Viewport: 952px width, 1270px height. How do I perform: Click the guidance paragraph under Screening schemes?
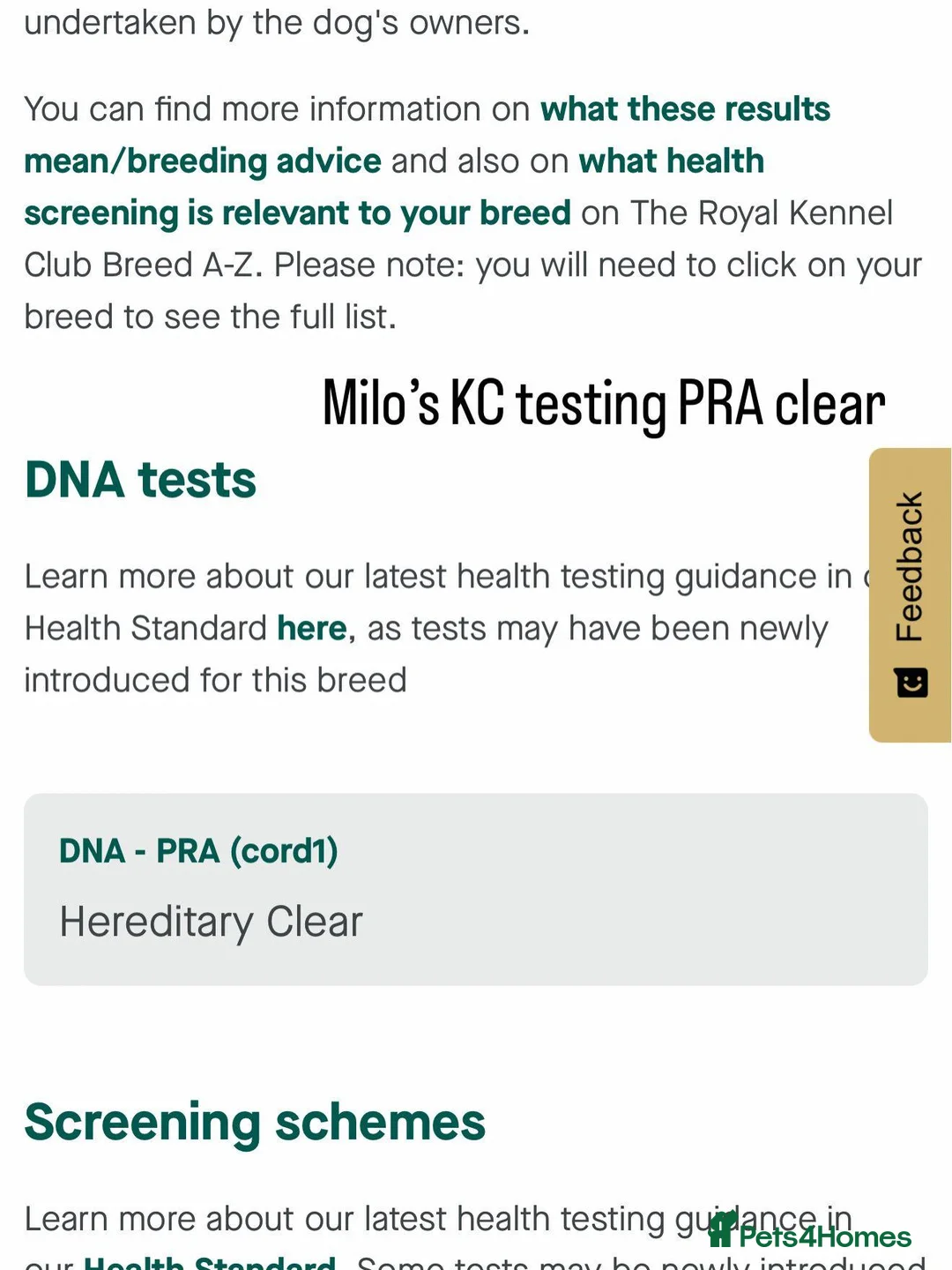(476, 1239)
